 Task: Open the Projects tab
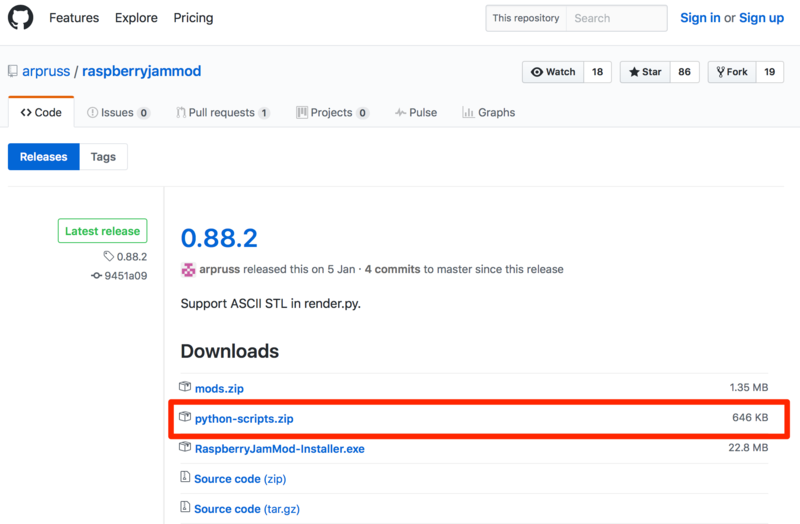(332, 112)
